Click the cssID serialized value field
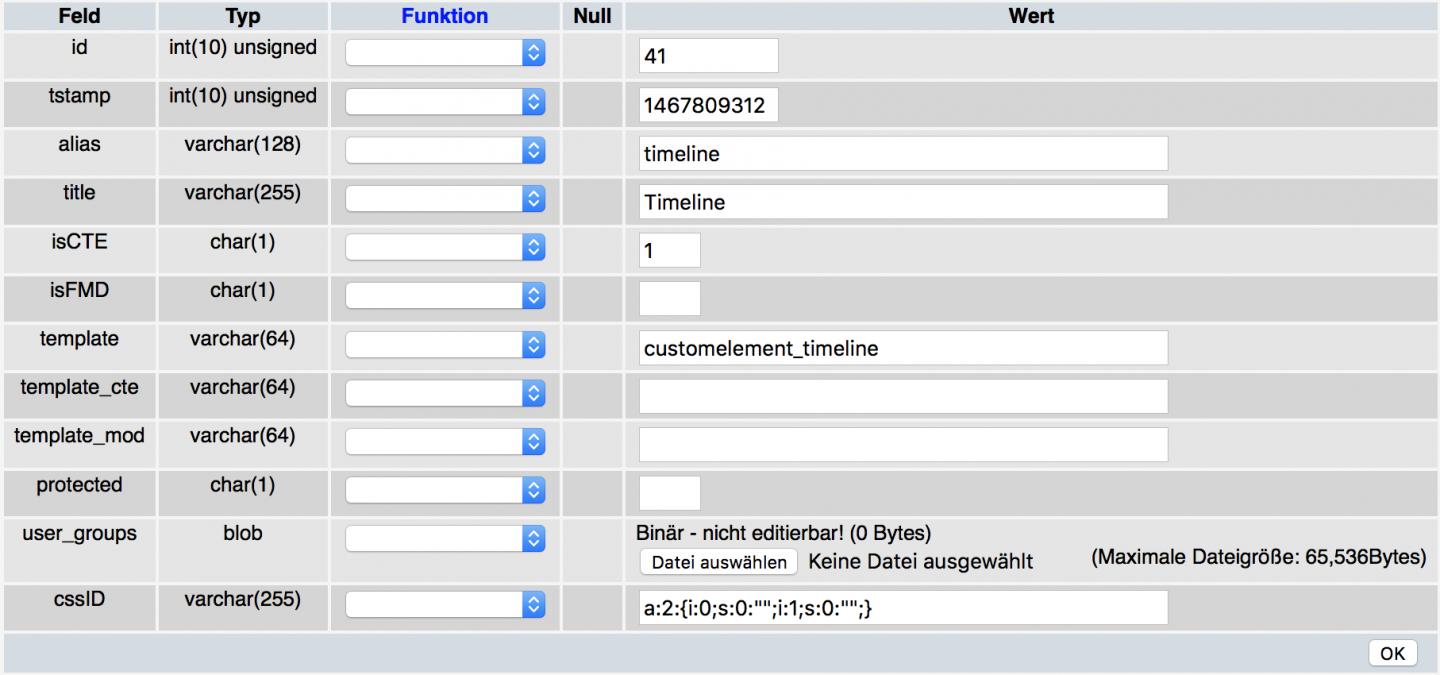 point(903,607)
